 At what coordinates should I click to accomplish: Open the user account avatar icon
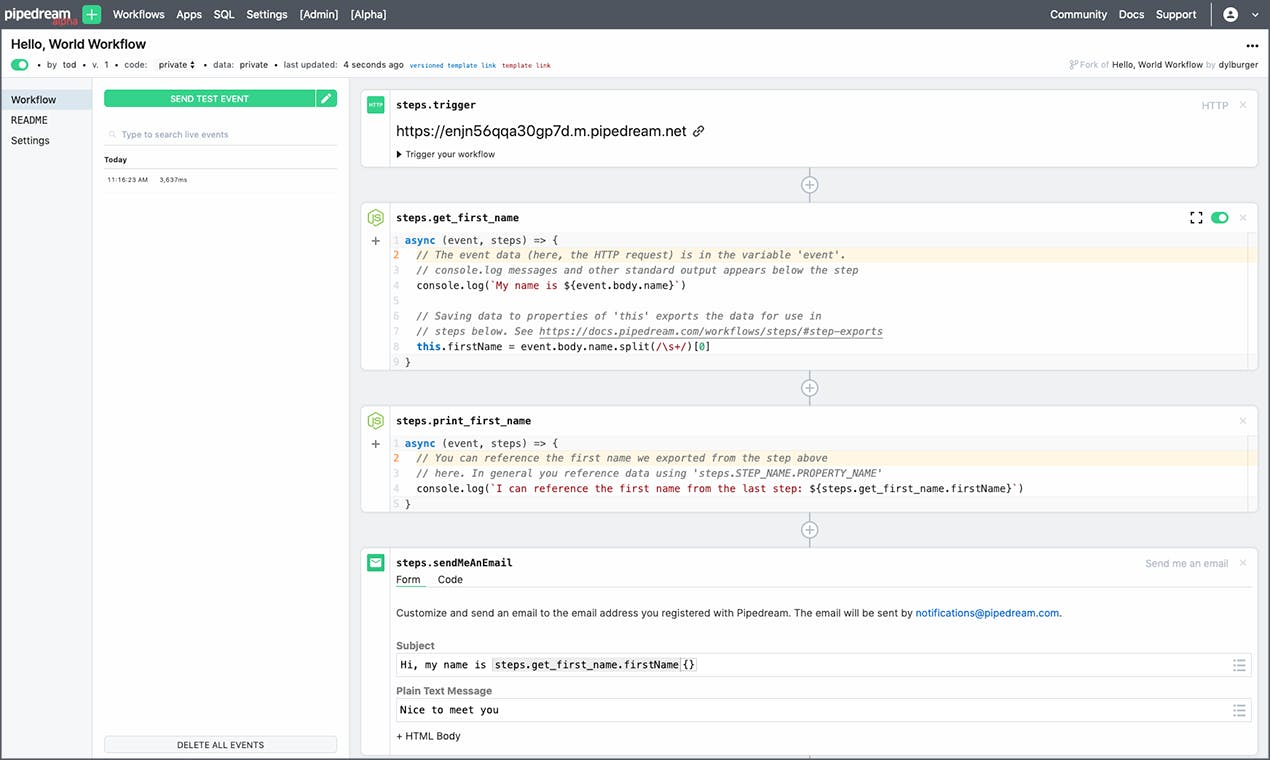[1230, 14]
